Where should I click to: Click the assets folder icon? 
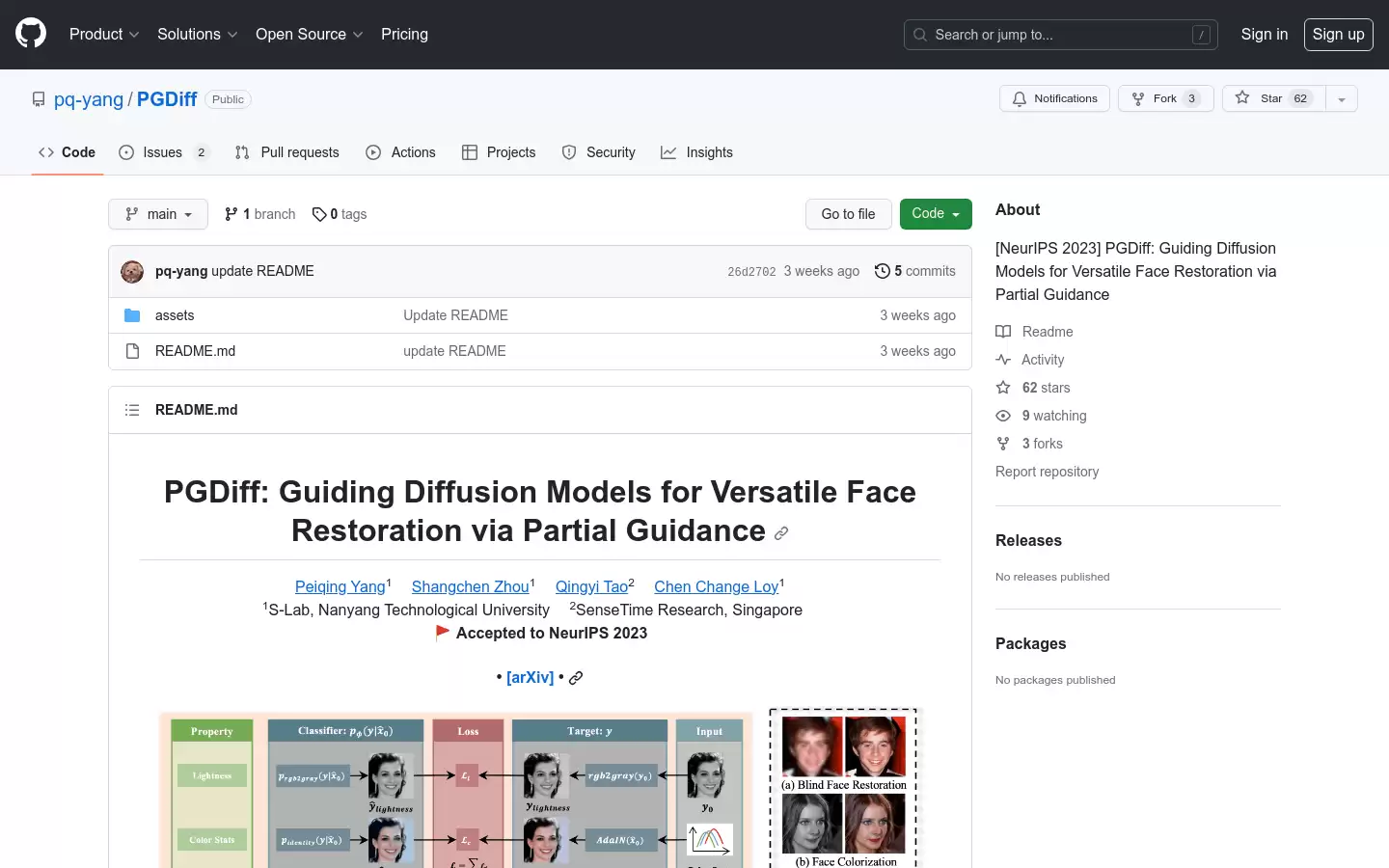(x=132, y=315)
